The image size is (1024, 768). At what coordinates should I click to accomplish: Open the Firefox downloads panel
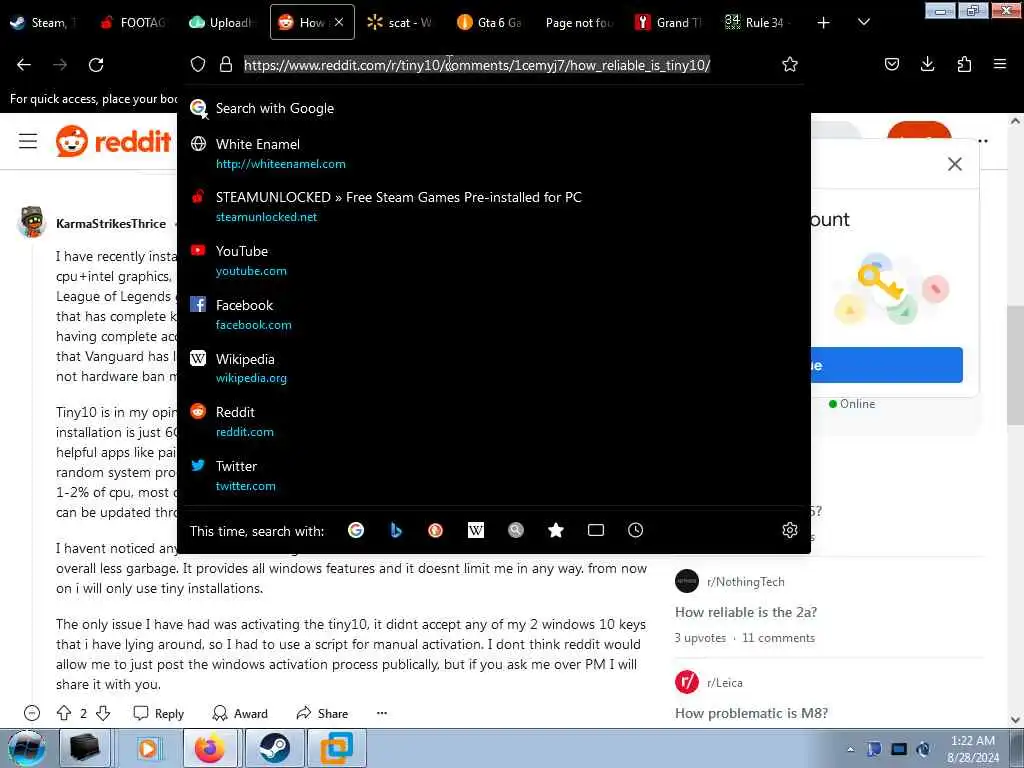[927, 64]
